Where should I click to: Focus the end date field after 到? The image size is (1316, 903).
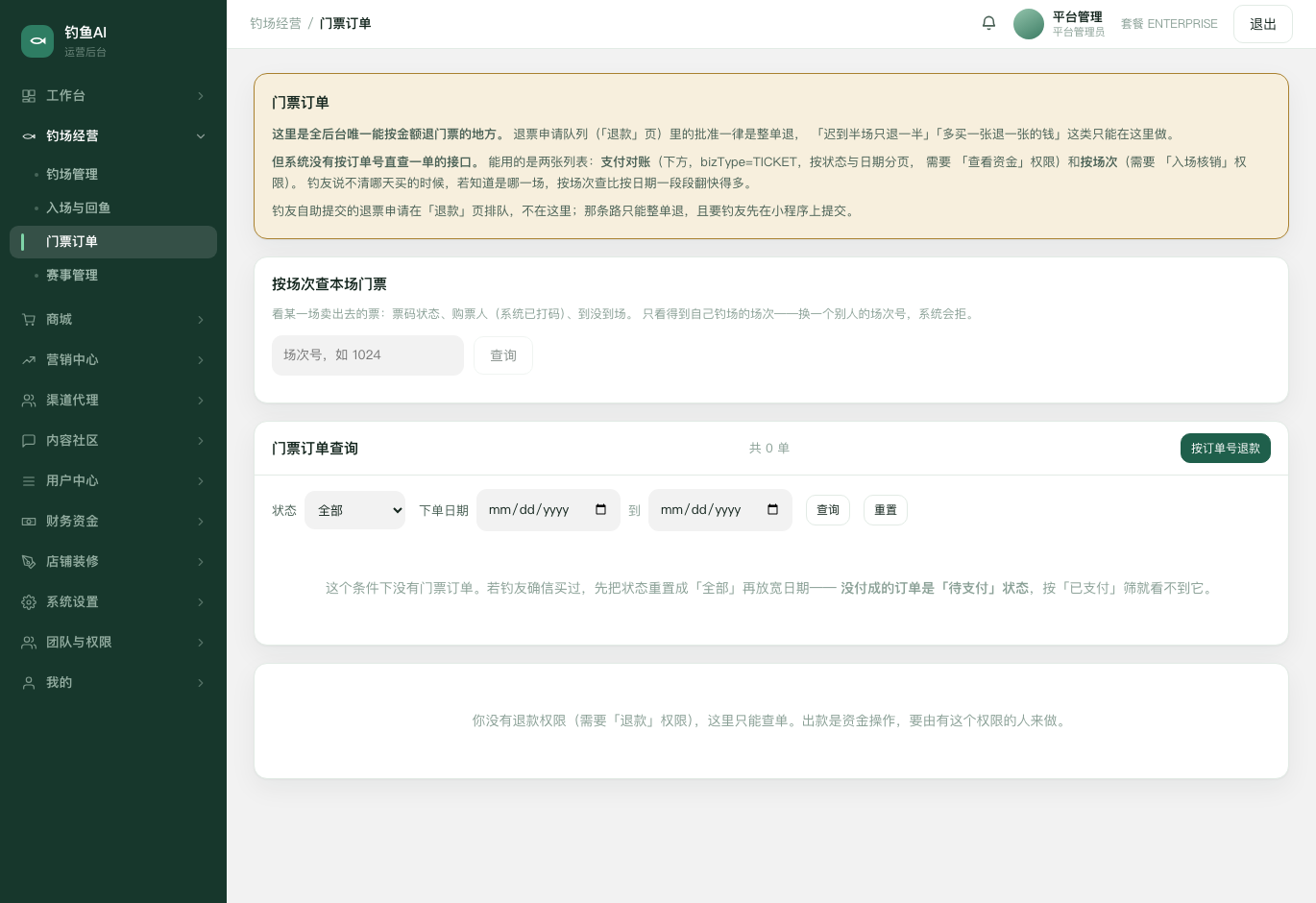(x=720, y=510)
